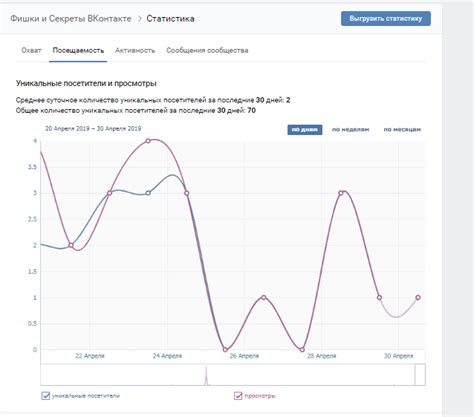Click the zero data point near 28 Апреля

click(x=302, y=350)
